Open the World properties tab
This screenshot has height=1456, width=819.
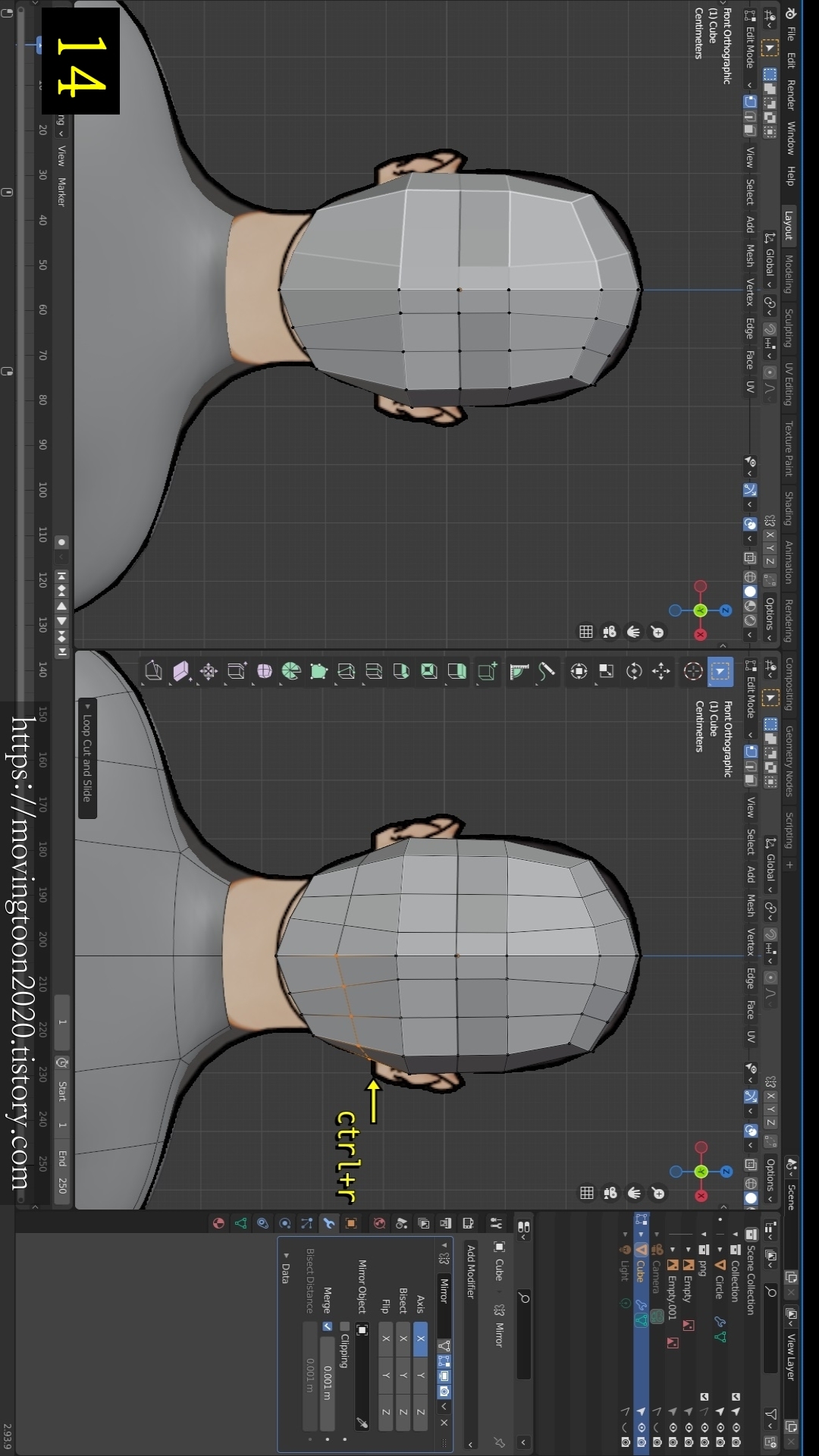coord(379,1223)
